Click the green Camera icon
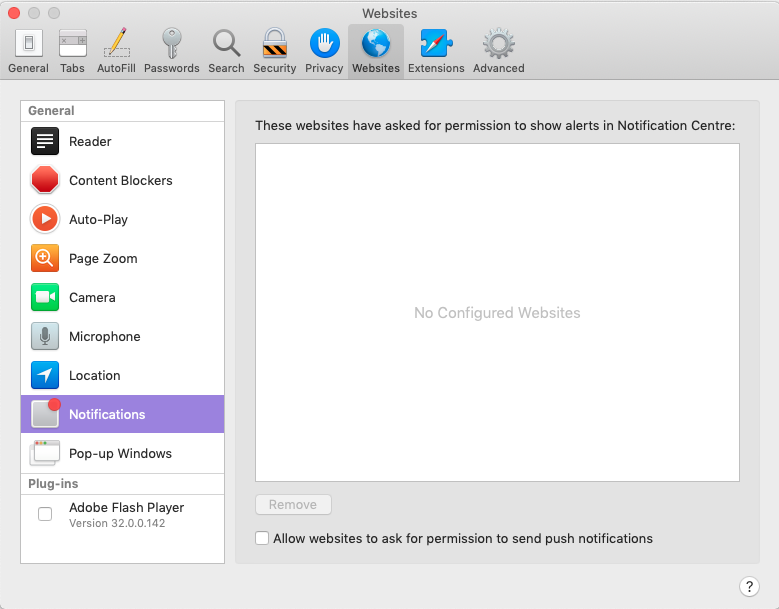The image size is (779, 609). click(45, 297)
